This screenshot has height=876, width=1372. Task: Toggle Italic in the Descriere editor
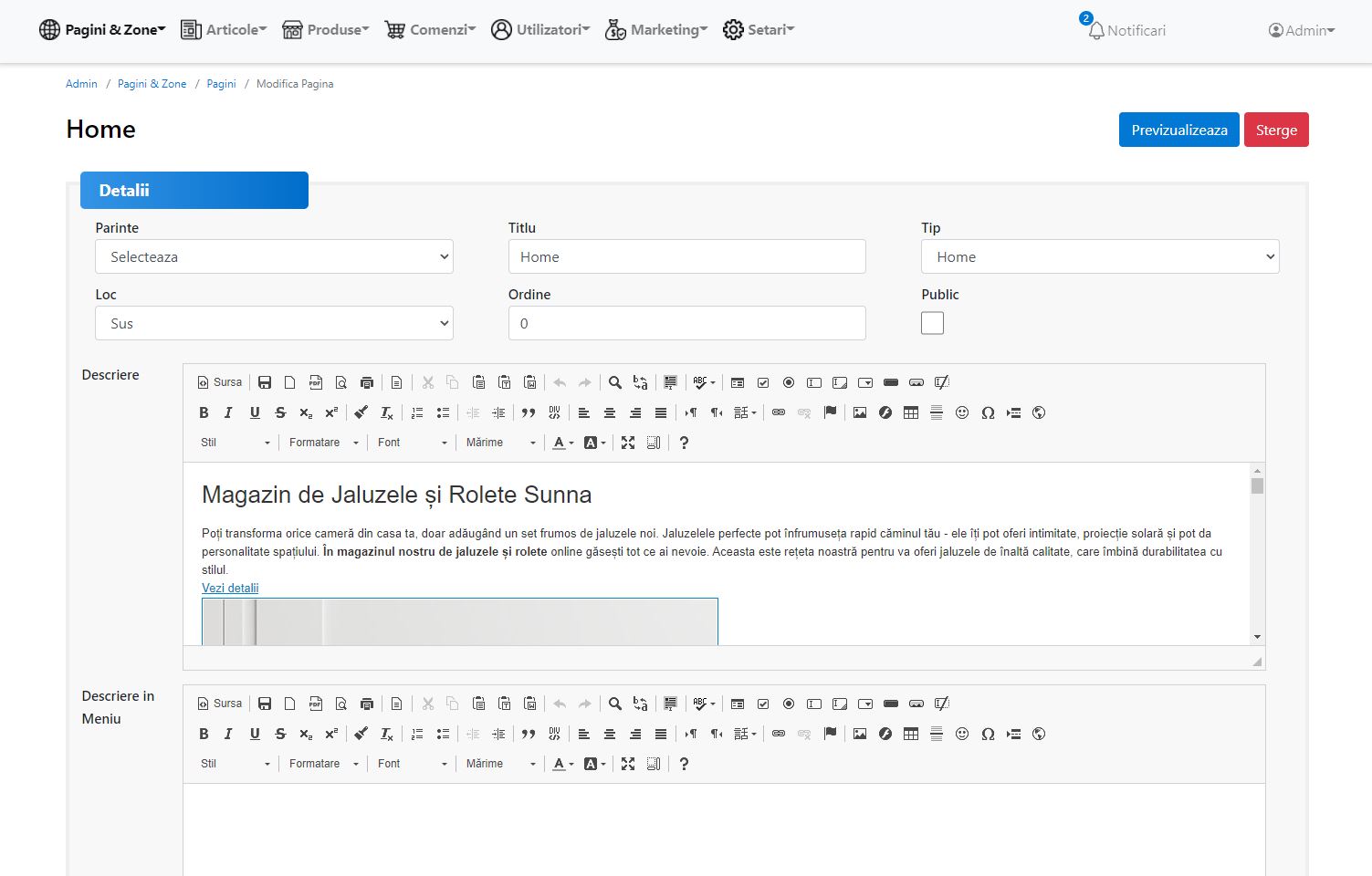click(x=229, y=412)
